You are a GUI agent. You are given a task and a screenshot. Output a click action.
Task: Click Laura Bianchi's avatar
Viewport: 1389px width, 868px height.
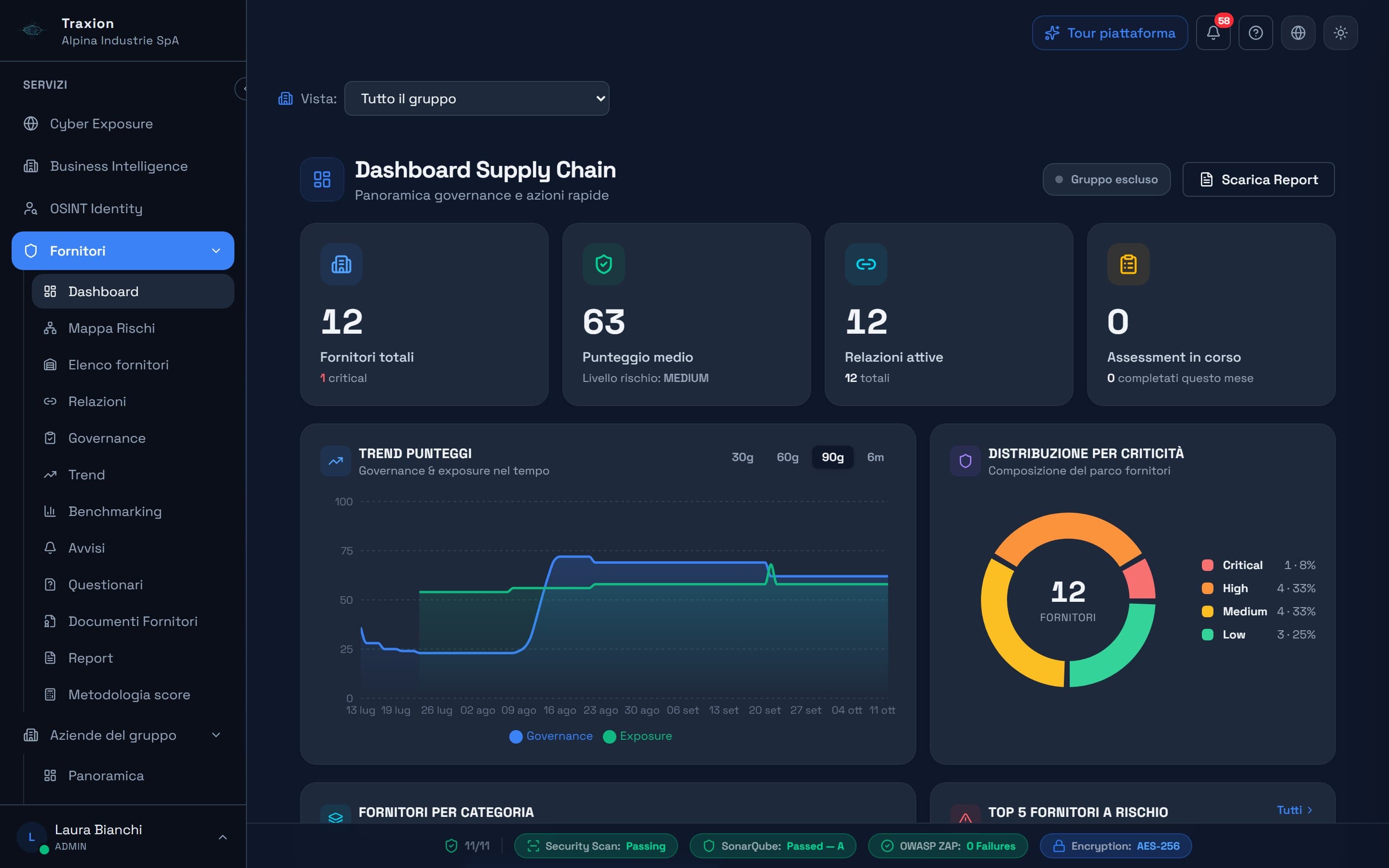(x=31, y=837)
